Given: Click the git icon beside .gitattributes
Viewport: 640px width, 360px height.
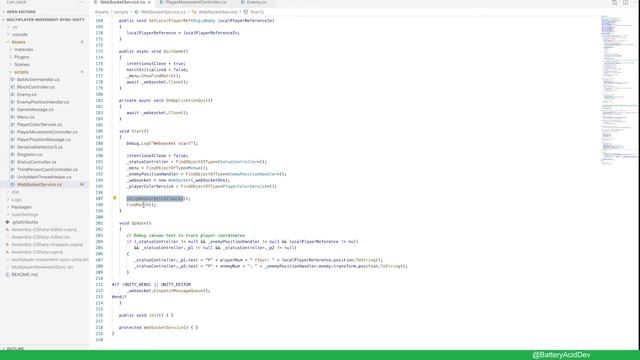Looking at the screenshot, I should pyautogui.click(x=7, y=222).
